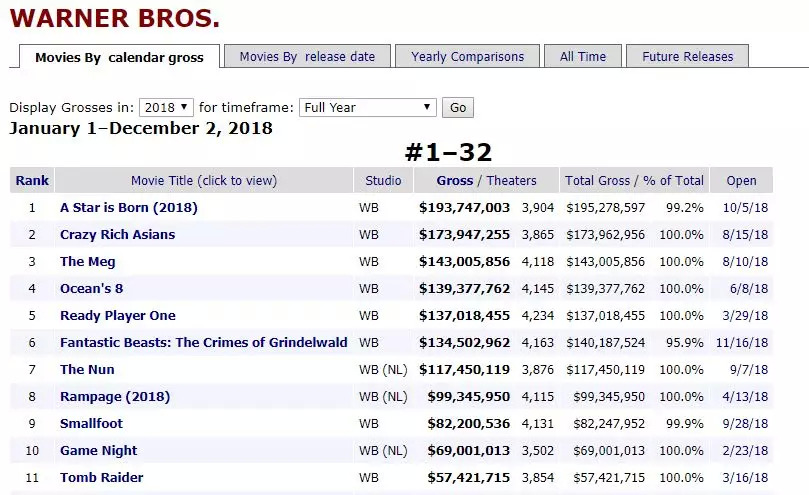809x495 pixels.
Task: Open the Ready Player One link
Action: pos(118,316)
